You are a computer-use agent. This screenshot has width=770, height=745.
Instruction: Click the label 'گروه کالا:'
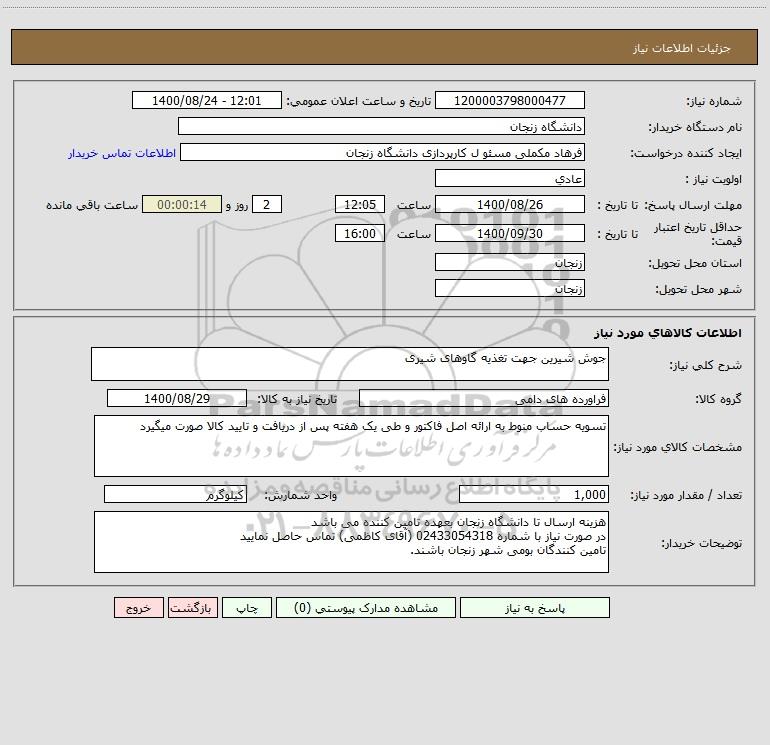[x=718, y=399]
